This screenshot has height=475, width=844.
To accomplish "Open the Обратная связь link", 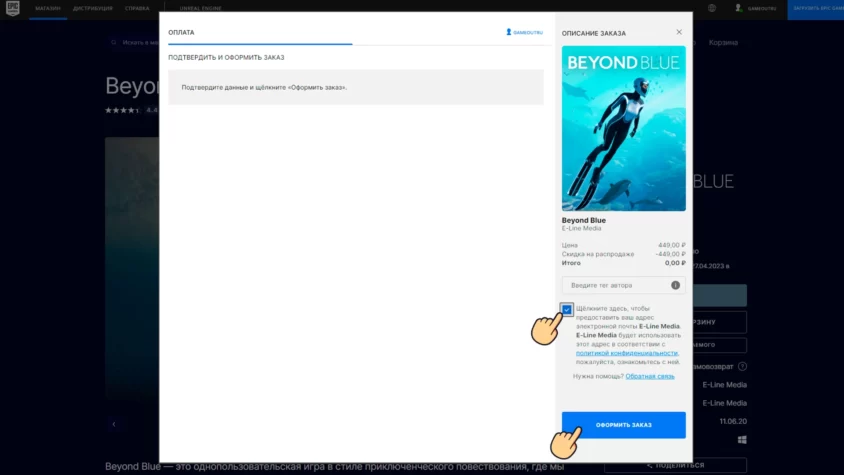I will tap(650, 376).
